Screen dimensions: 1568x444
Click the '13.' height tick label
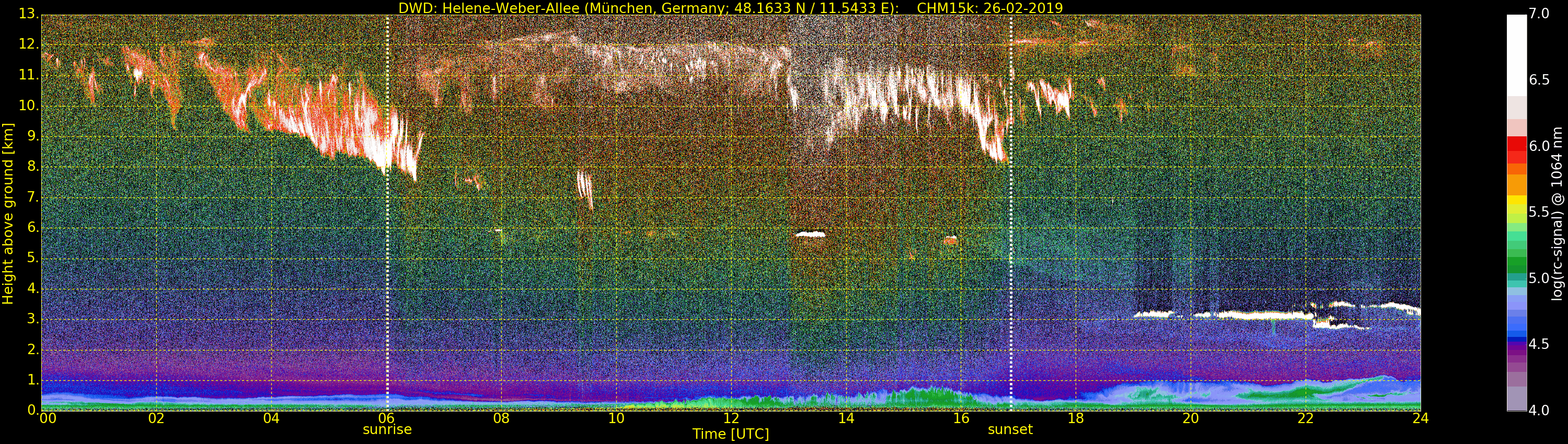(x=29, y=14)
